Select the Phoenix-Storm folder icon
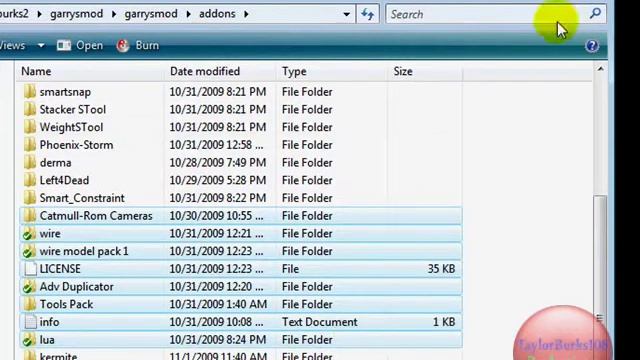640x360 pixels. click(x=29, y=145)
